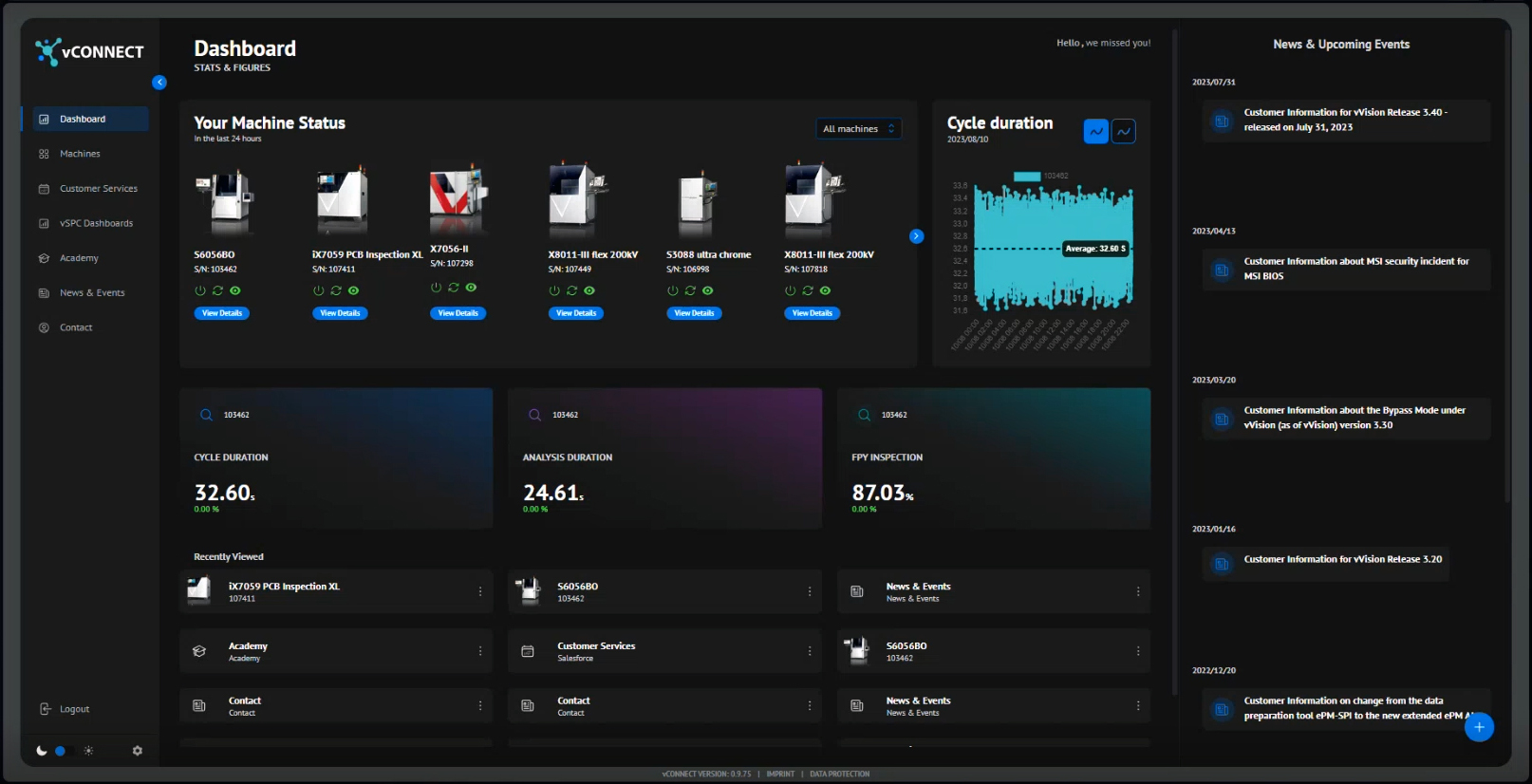Open Machines in the sidebar menu
1532x784 pixels.
[x=80, y=154]
